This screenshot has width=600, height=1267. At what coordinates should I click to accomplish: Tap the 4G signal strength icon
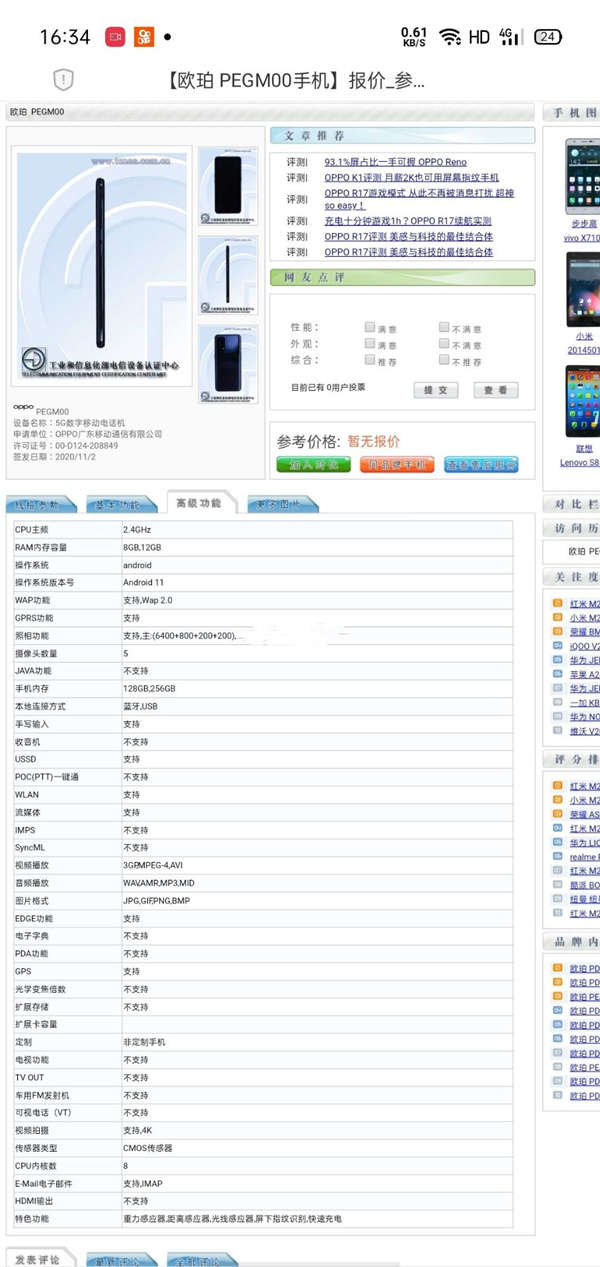[510, 37]
